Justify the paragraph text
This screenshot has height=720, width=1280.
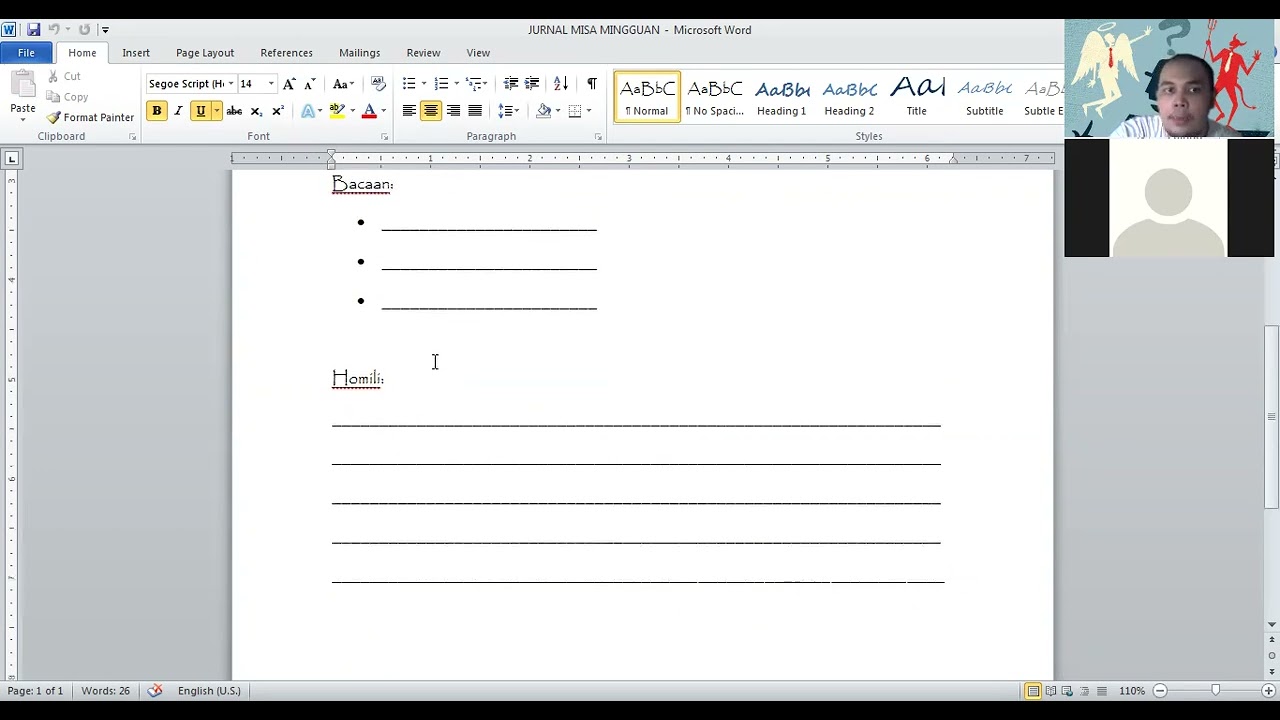pyautogui.click(x=475, y=111)
